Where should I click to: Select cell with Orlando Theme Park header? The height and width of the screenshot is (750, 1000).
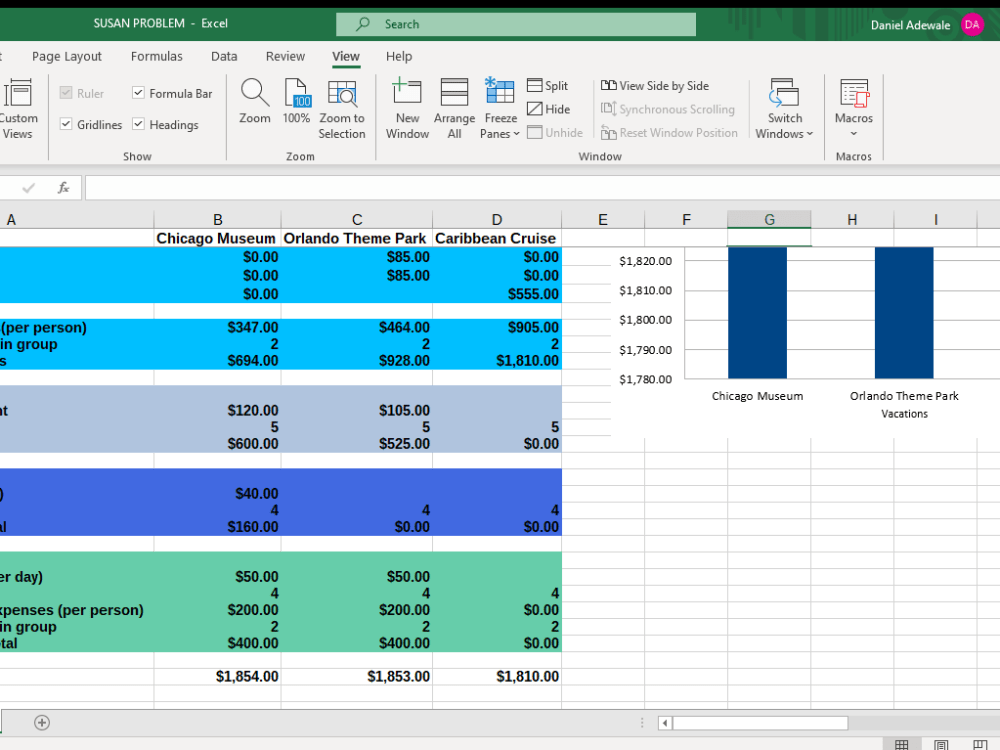[x=357, y=238]
